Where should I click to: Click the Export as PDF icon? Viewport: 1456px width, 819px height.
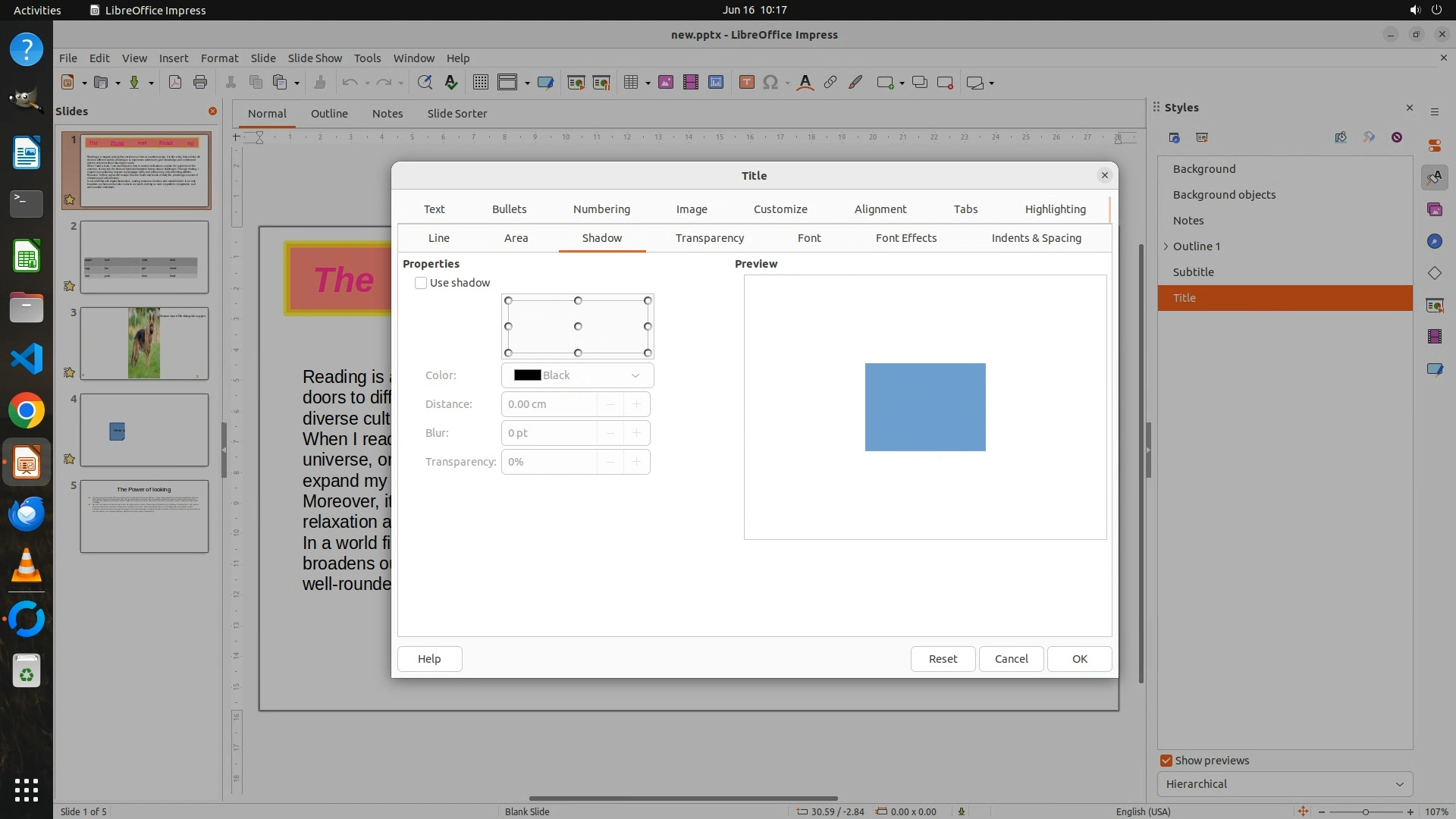click(x=175, y=83)
